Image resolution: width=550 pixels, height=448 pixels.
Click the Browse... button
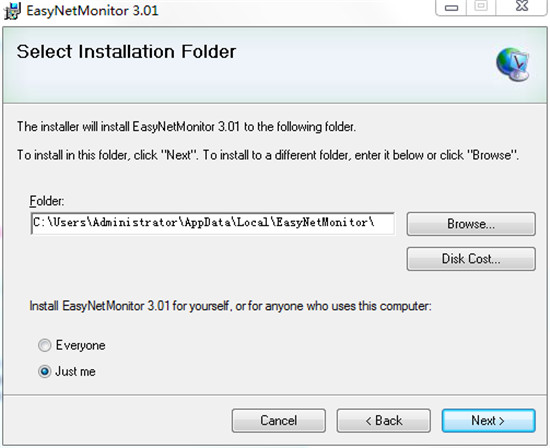tap(471, 224)
